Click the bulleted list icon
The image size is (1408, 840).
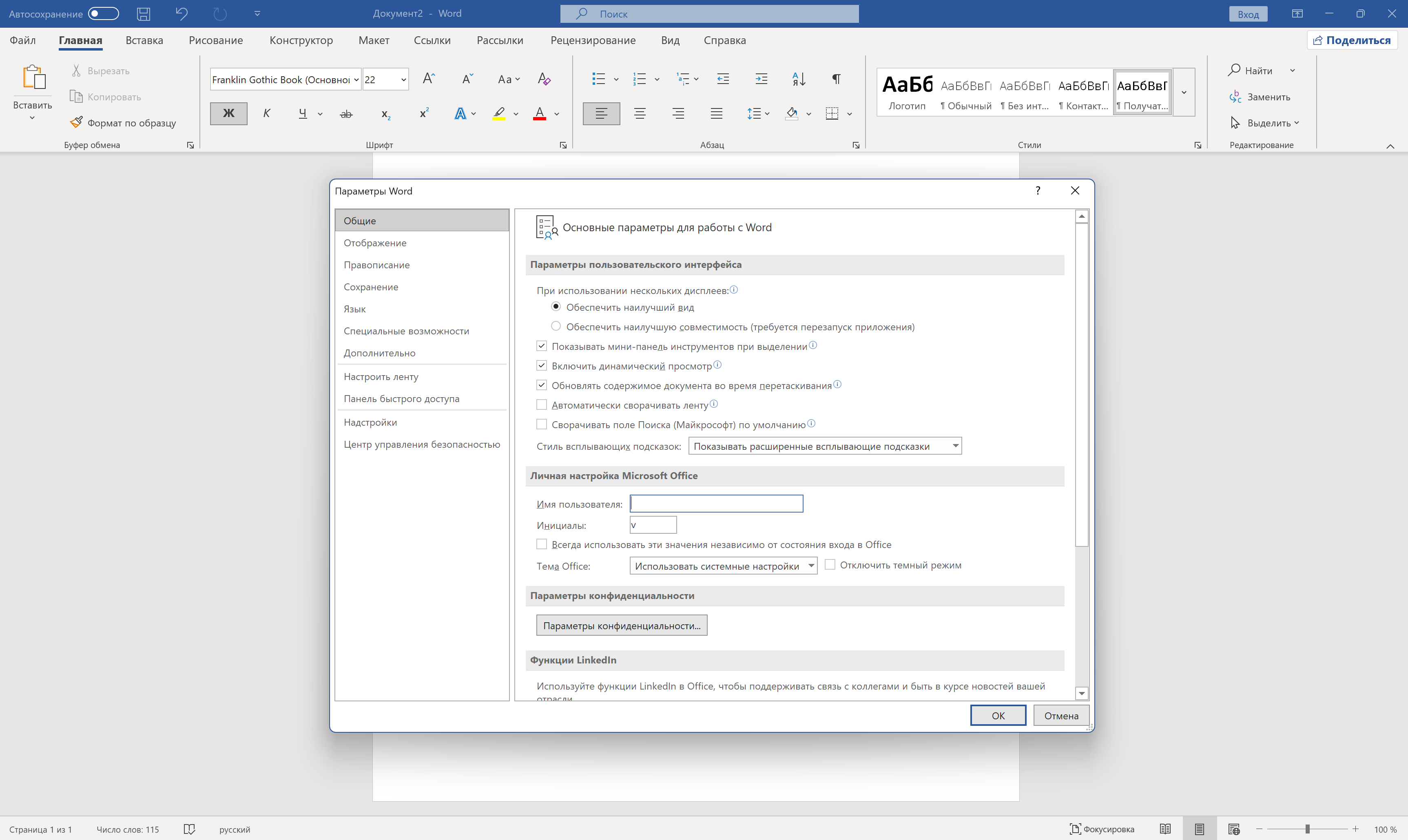coord(598,79)
